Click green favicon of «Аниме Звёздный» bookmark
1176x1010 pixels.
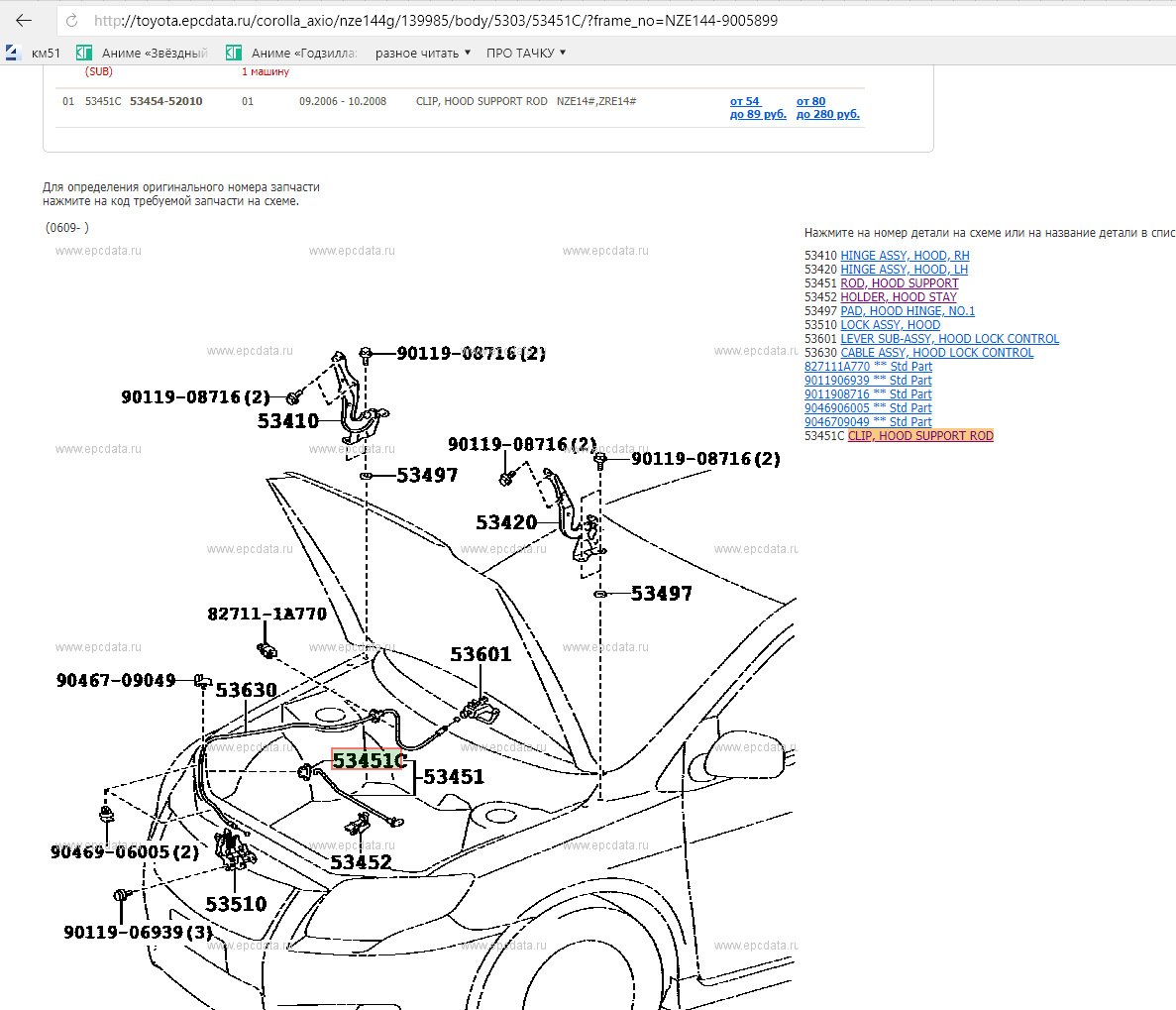click(x=84, y=52)
